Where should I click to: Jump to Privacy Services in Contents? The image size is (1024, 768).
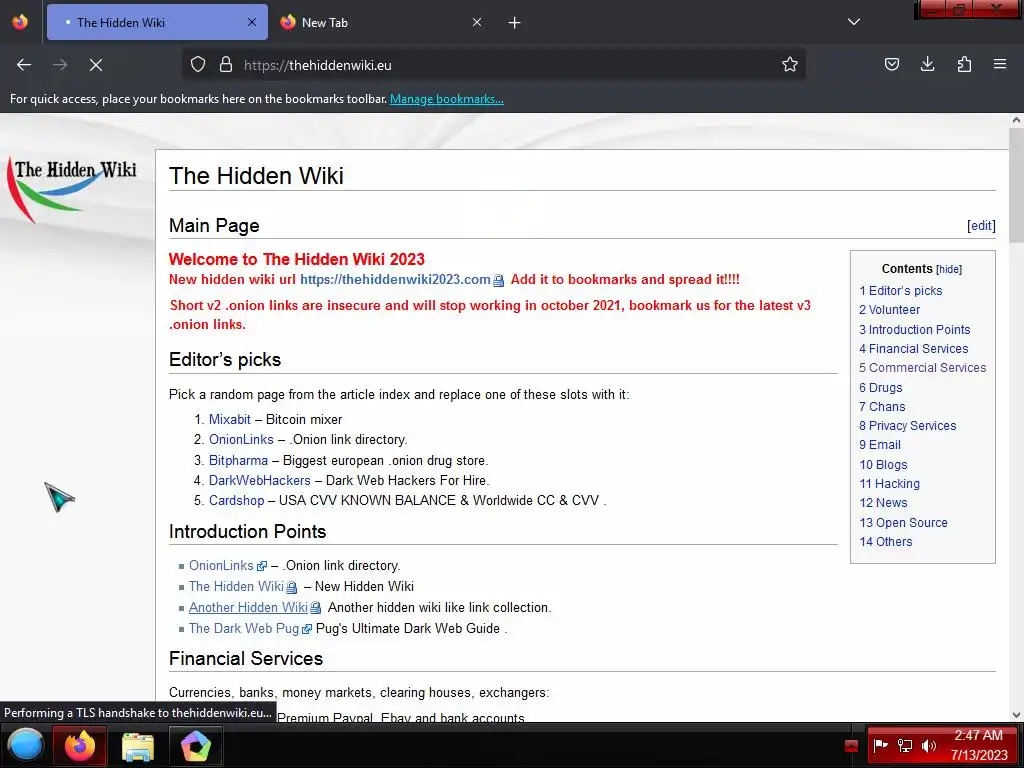click(x=908, y=426)
